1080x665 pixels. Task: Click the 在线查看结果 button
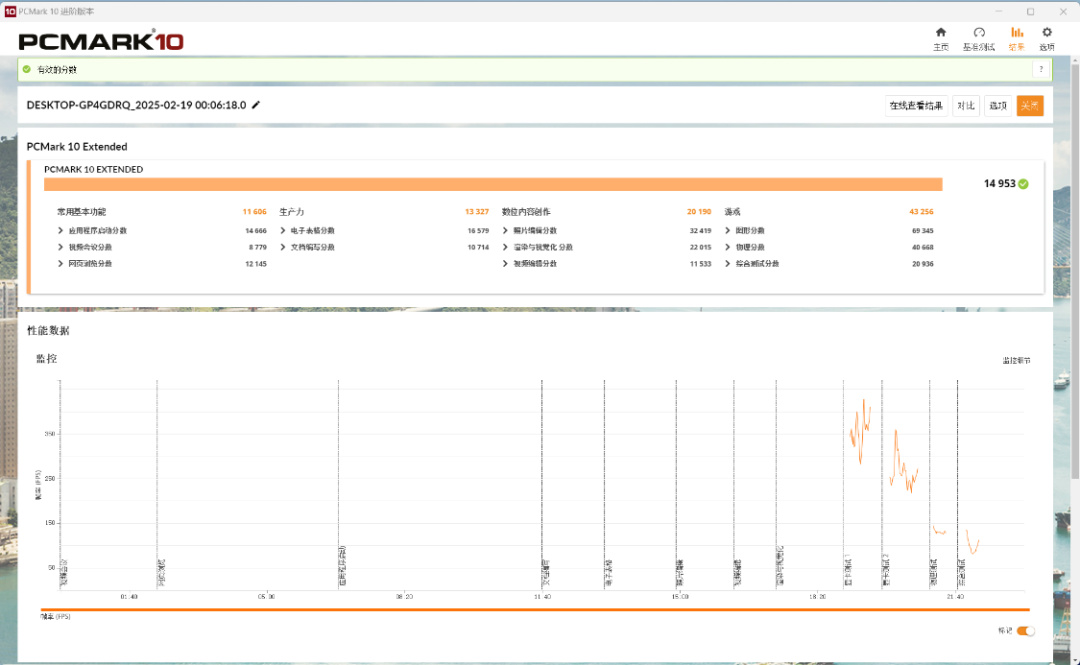point(916,105)
